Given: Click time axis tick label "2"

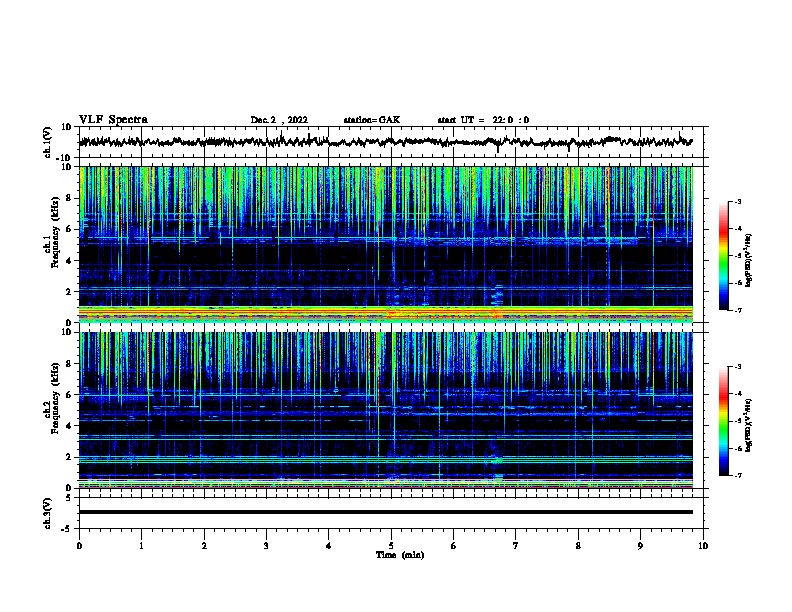Looking at the screenshot, I should (x=204, y=545).
